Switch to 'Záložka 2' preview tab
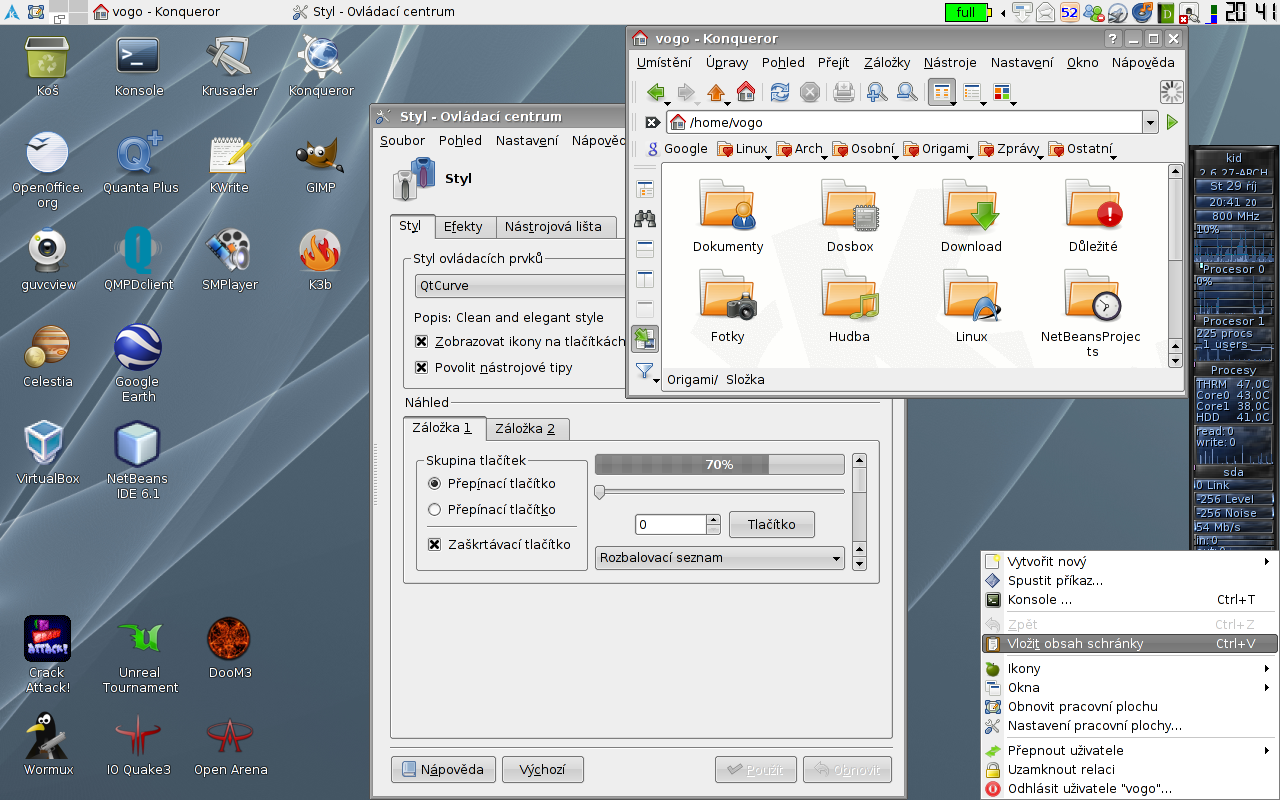 tap(525, 428)
